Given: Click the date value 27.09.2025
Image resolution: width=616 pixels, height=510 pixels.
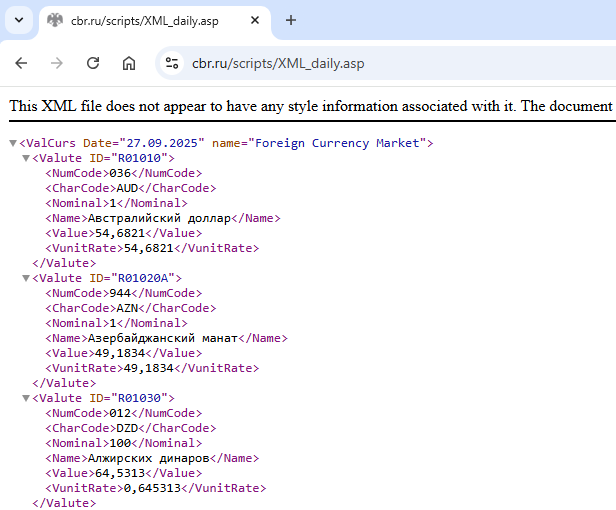Looking at the screenshot, I should click(162, 143).
